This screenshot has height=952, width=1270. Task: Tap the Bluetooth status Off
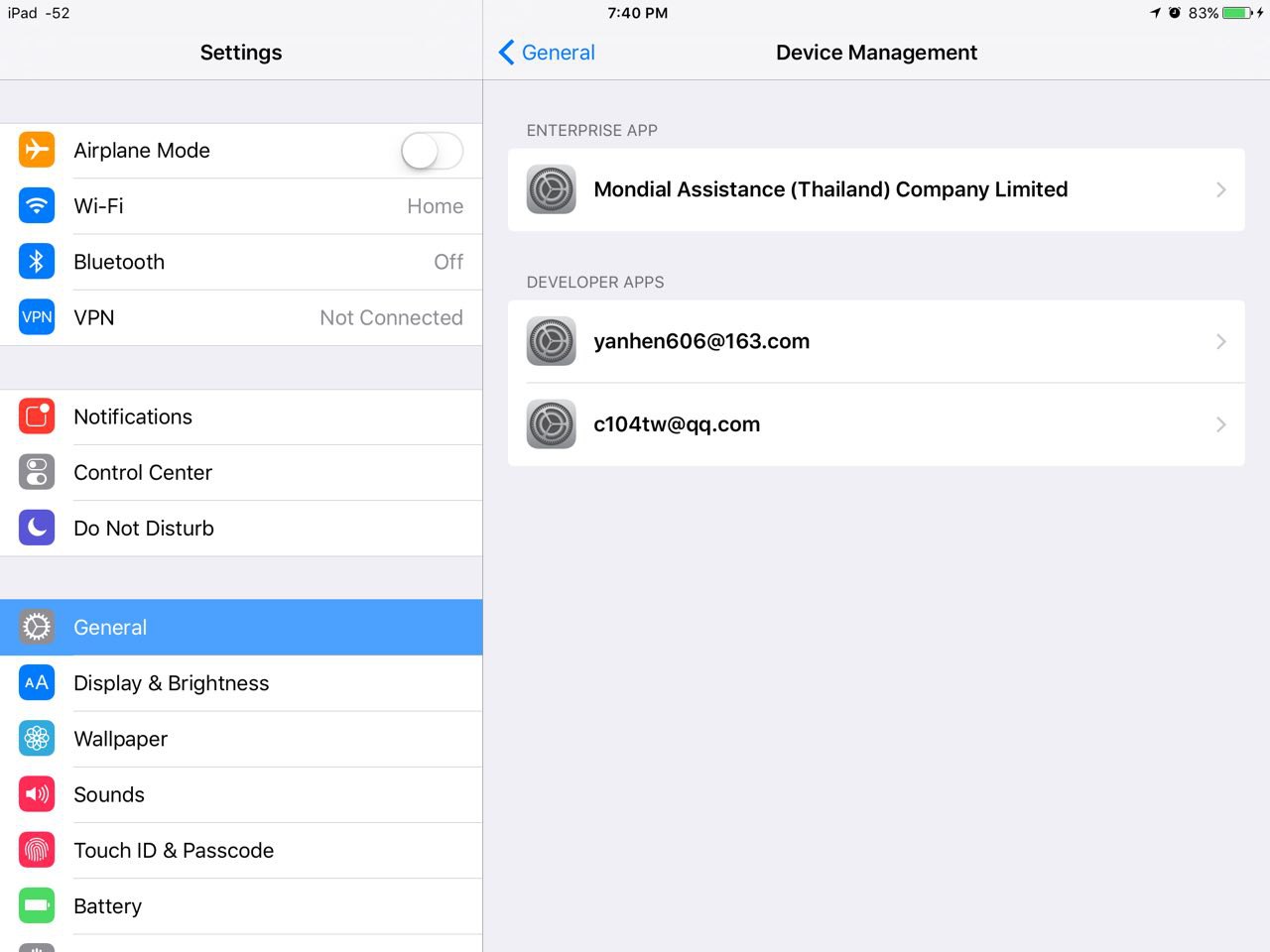point(448,262)
